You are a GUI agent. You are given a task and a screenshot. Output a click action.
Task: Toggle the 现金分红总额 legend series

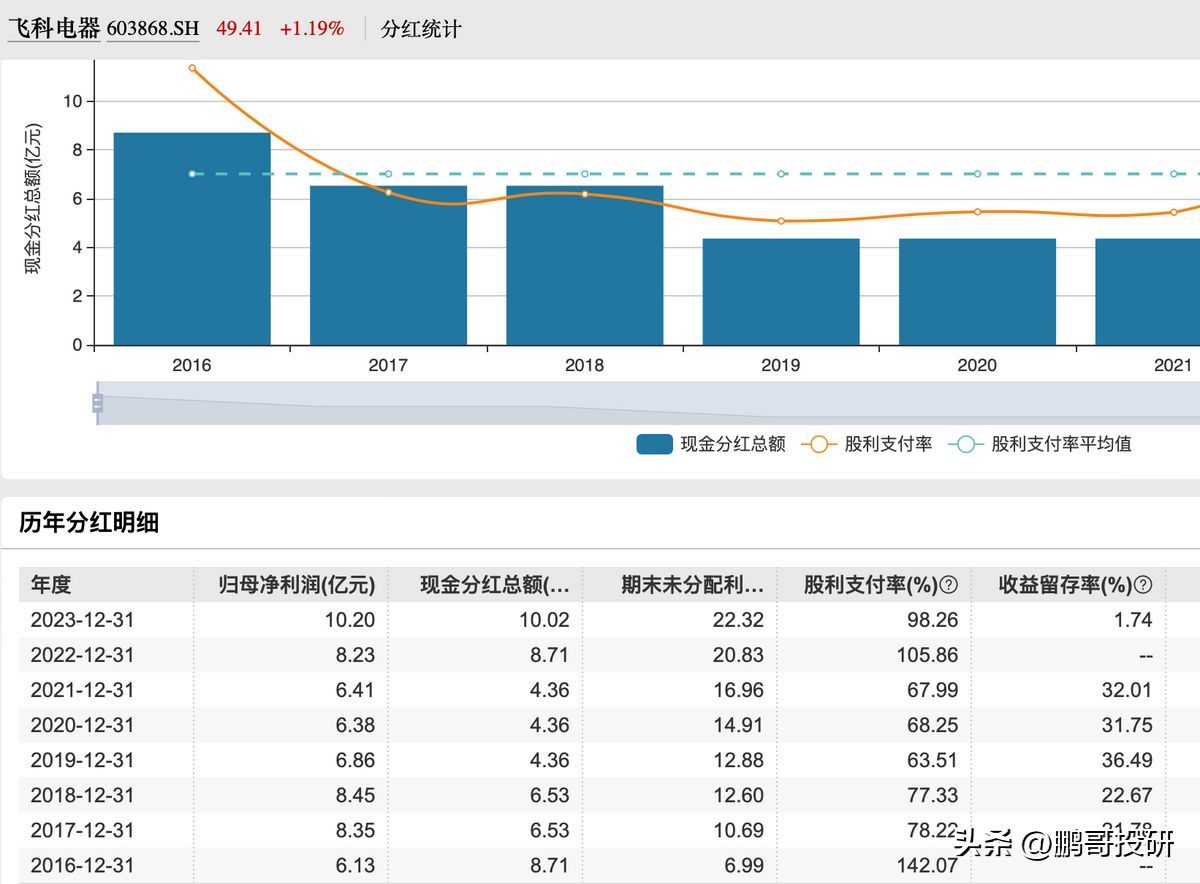[711, 444]
